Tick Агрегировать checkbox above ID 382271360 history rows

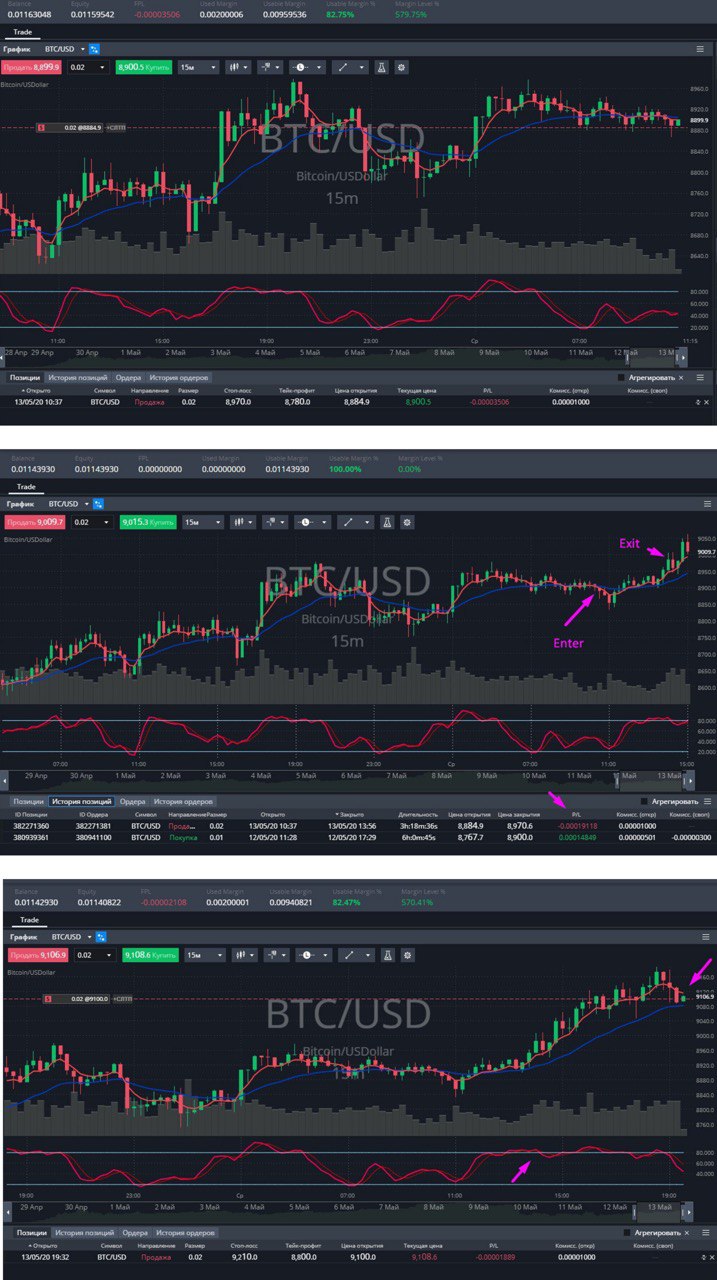645,801
